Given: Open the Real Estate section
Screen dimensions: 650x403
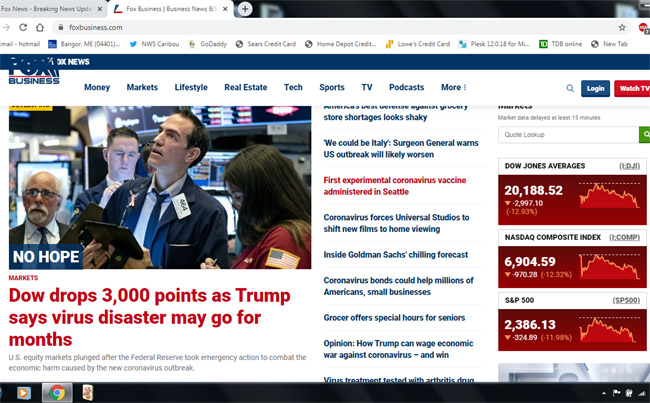Looking at the screenshot, I should (x=246, y=87).
